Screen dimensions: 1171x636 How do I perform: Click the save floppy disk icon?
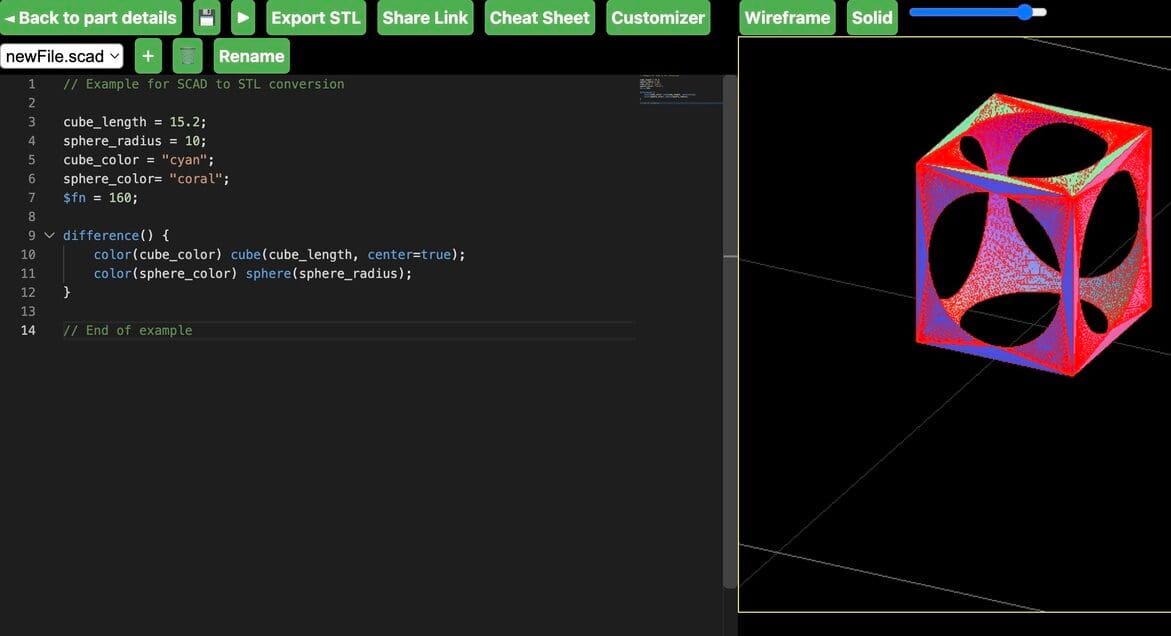point(207,18)
